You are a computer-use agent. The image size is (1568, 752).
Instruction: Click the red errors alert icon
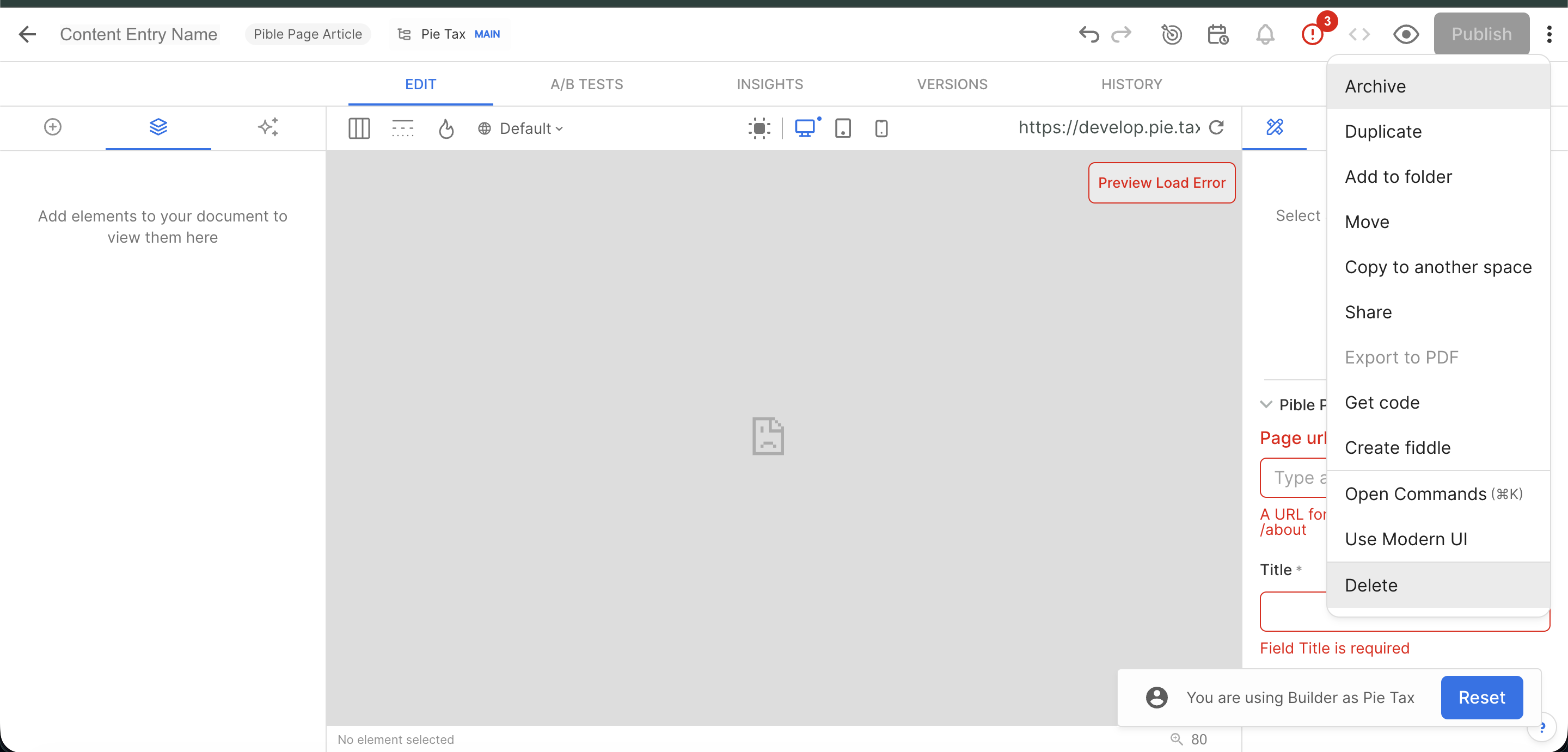click(x=1312, y=34)
